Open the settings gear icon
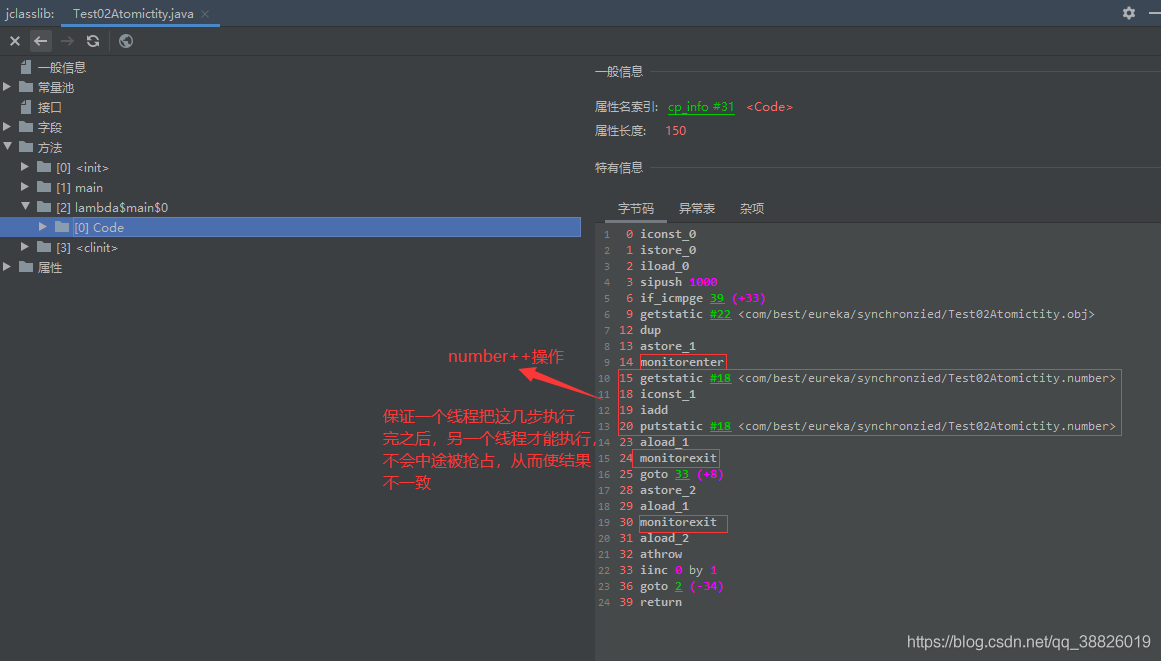Screen dimensions: 1161x661 [1128, 13]
